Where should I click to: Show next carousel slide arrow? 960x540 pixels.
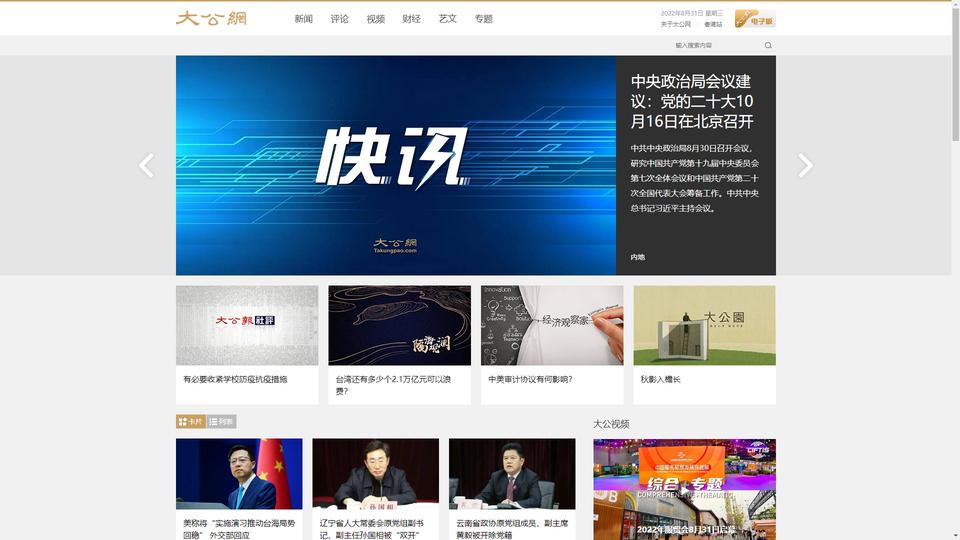pos(806,165)
